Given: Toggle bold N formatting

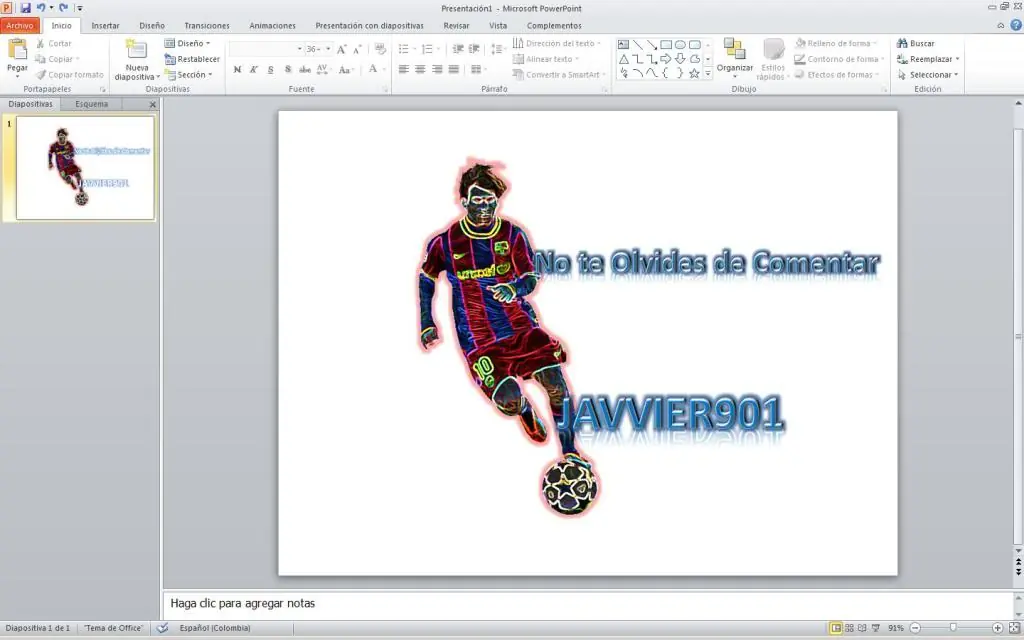Looking at the screenshot, I should [x=237, y=69].
